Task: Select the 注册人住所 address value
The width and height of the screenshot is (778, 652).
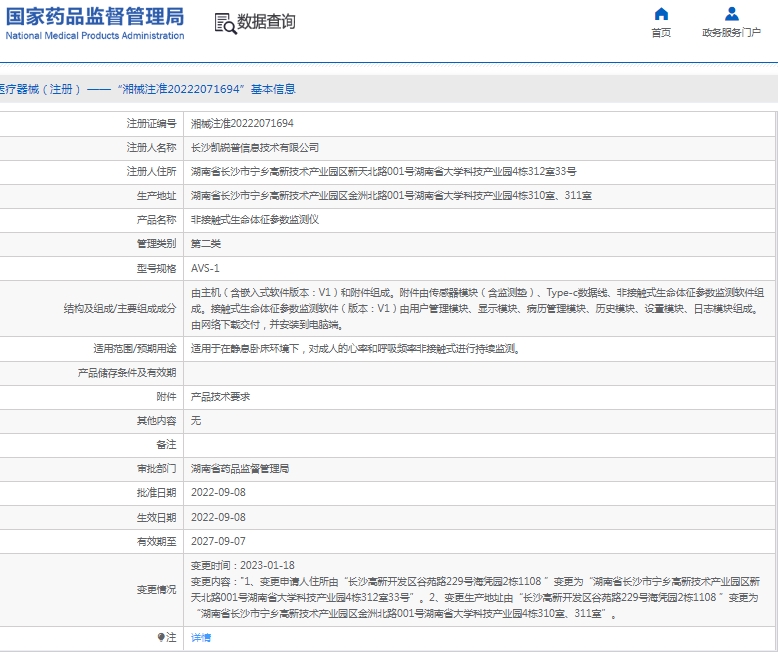Action: pos(384,172)
